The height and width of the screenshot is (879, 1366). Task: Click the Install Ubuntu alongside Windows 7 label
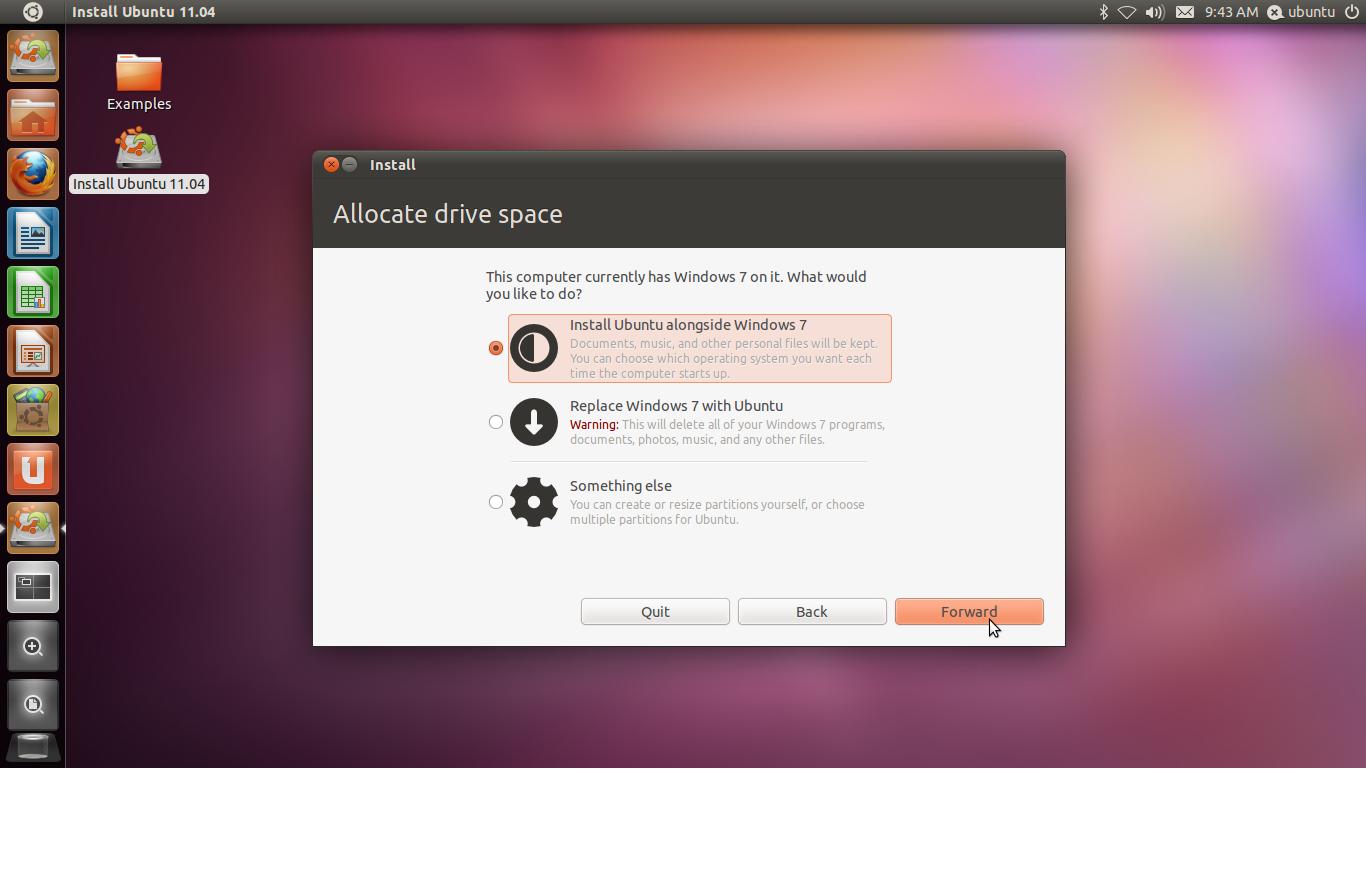688,325
